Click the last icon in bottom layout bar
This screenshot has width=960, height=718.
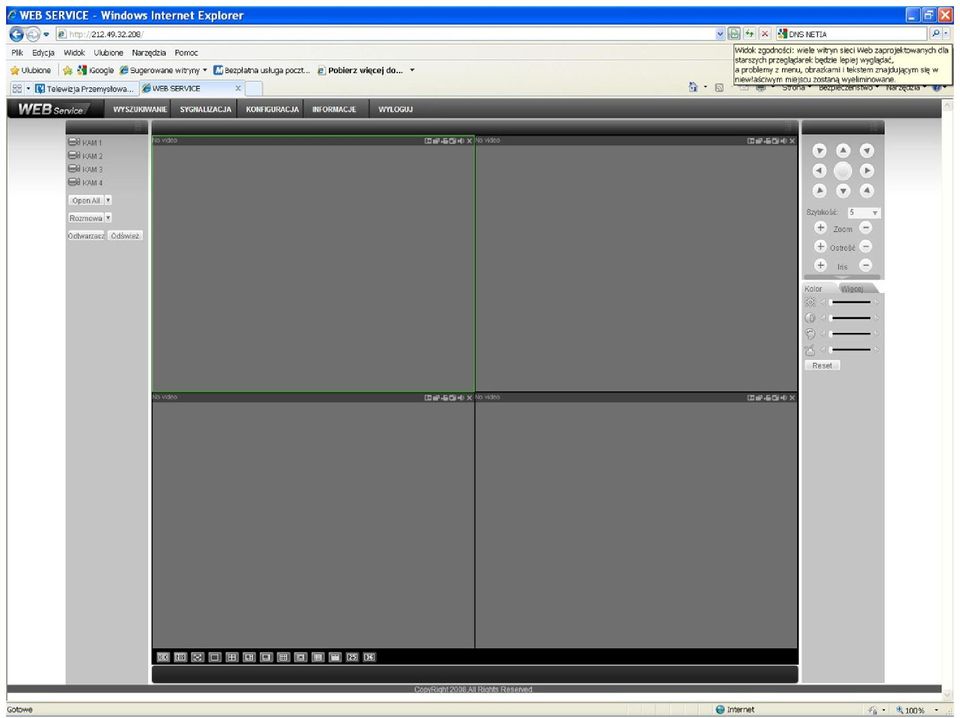pyautogui.click(x=369, y=657)
